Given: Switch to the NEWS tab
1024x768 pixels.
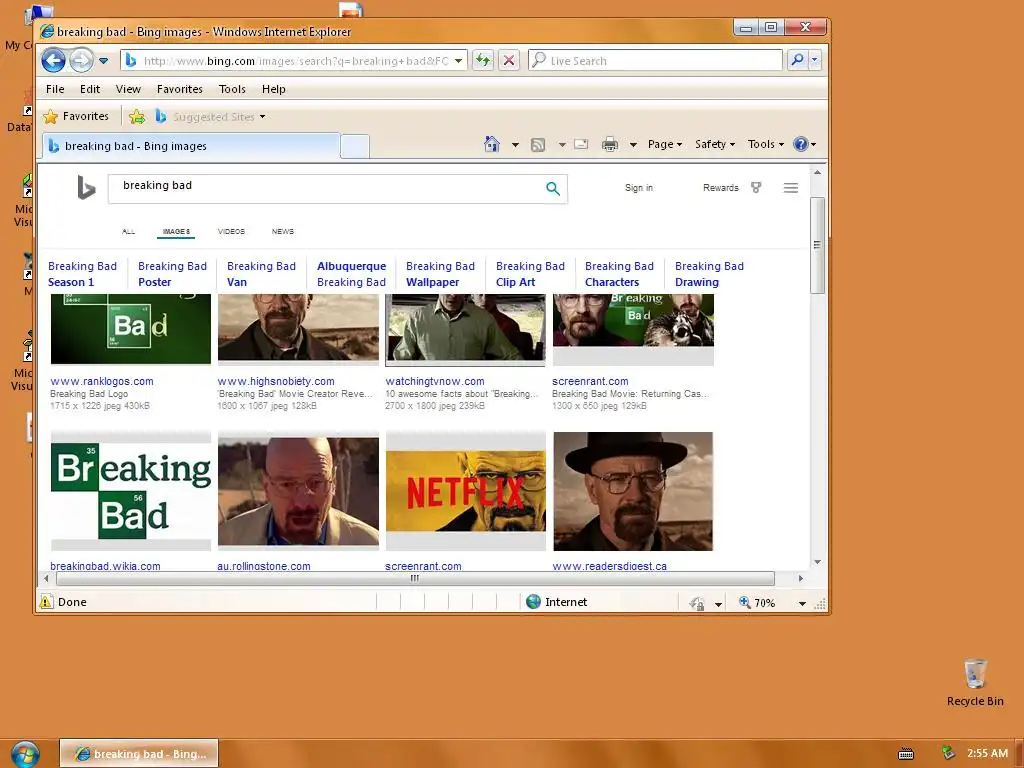Looking at the screenshot, I should tap(283, 231).
